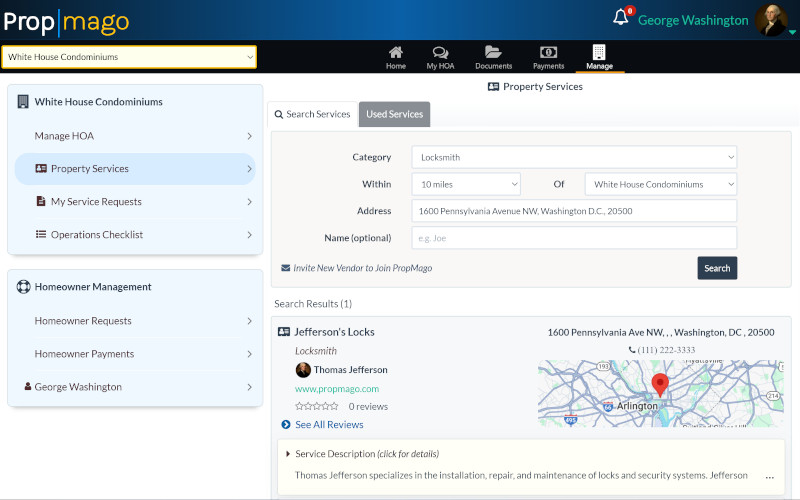Open the Payments icon
Viewport: 800px width, 500px height.
coord(548,52)
